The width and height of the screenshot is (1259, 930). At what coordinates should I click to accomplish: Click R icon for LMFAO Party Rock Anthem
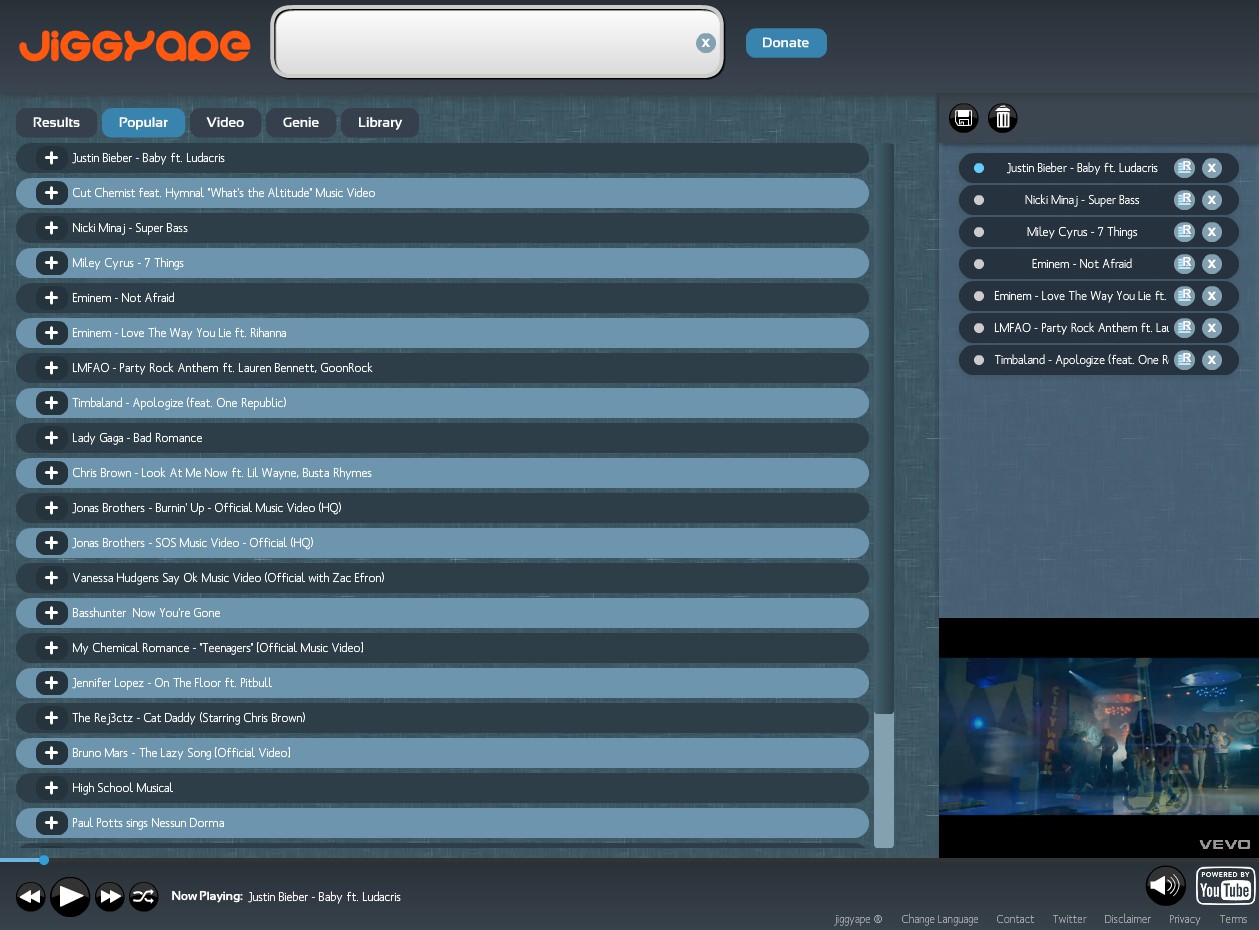(1184, 328)
